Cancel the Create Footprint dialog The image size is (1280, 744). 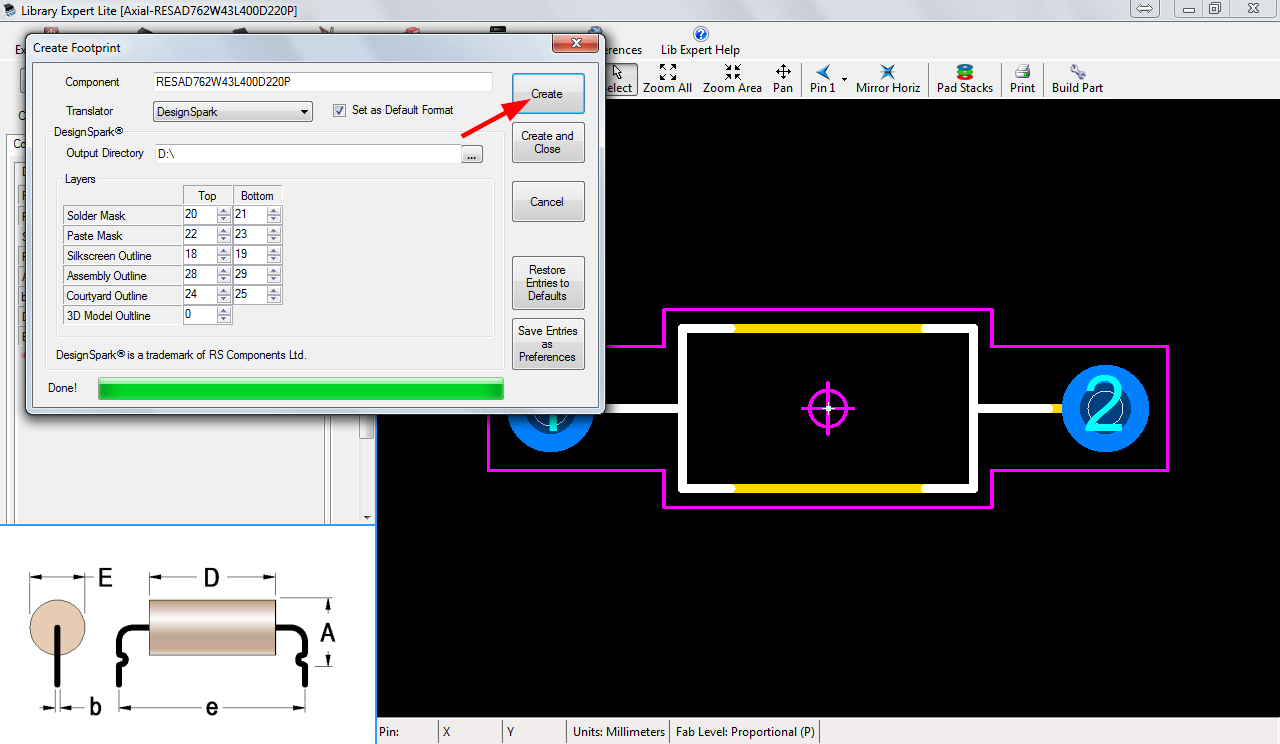click(x=547, y=202)
